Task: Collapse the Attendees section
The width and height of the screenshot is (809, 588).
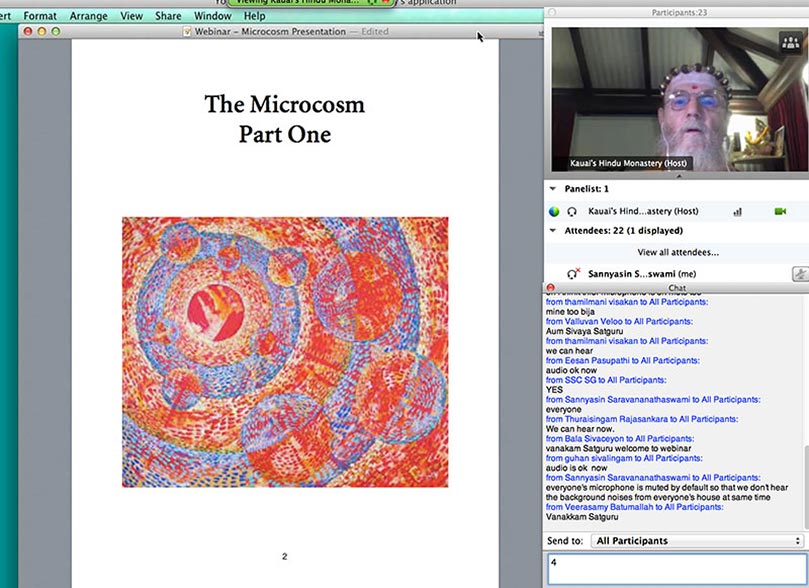Action: 551,230
